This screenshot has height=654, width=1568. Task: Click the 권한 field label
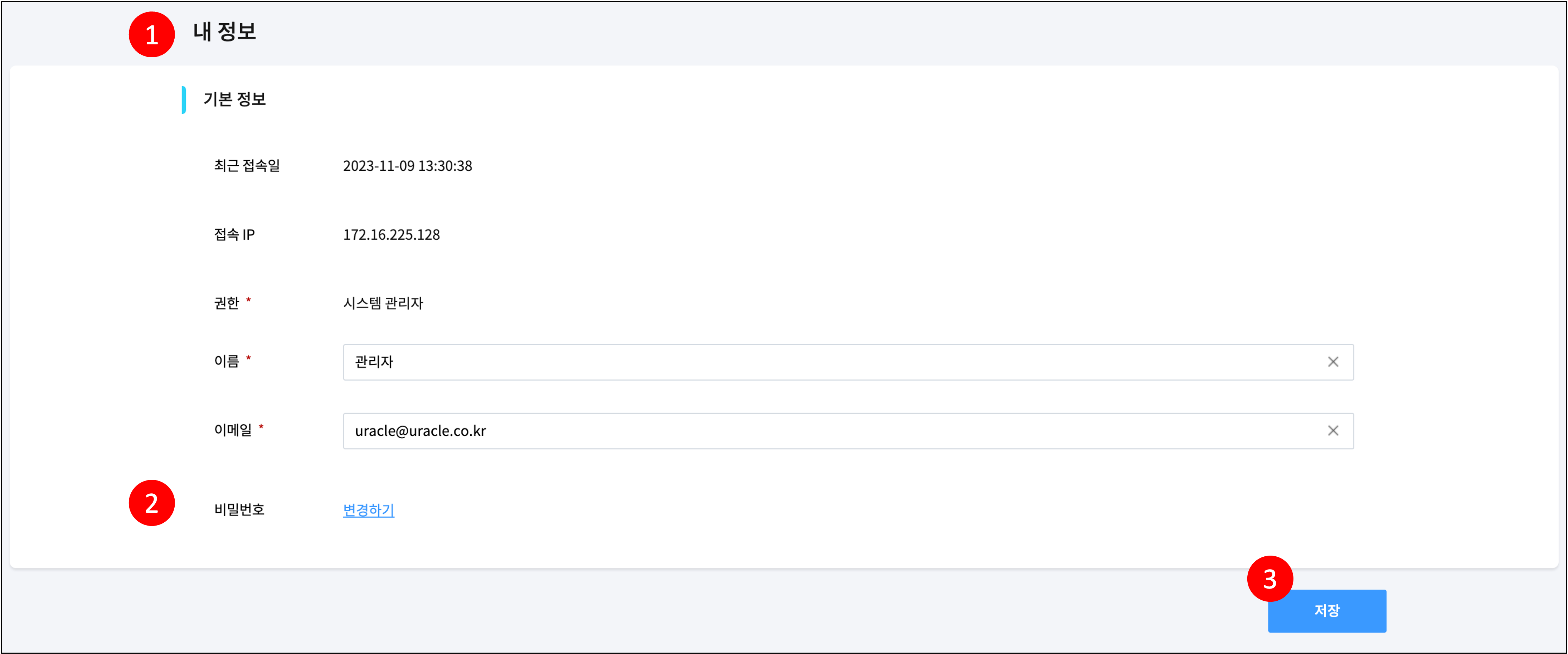point(228,303)
